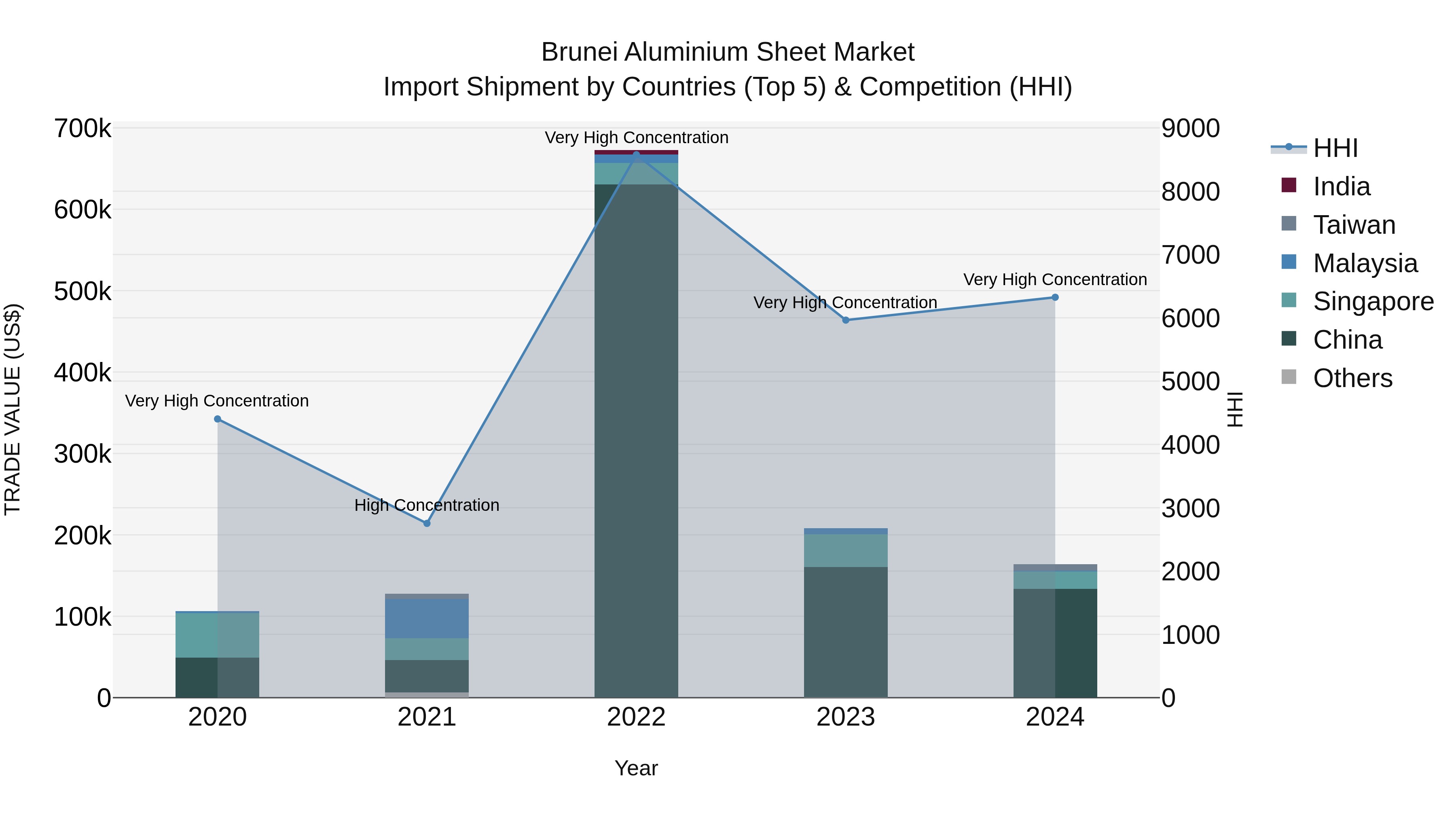Click 'Very High Concentration' annotation above 2022

(637, 138)
